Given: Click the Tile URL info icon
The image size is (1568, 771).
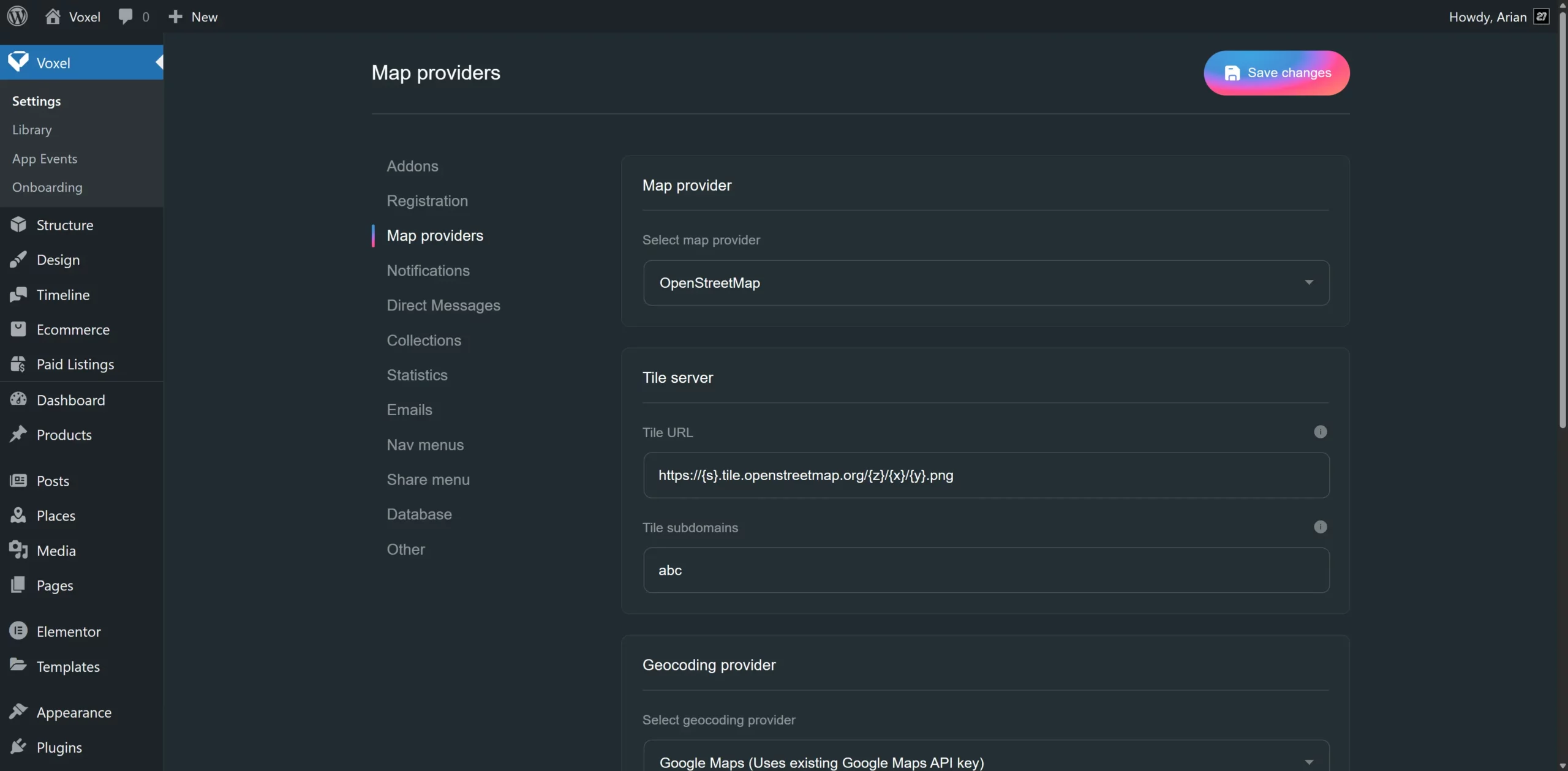Looking at the screenshot, I should 1320,432.
